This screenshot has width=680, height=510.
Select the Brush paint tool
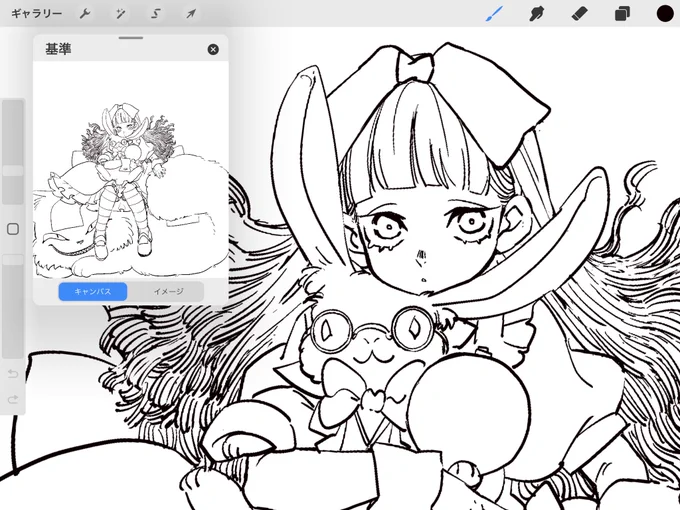(x=494, y=14)
